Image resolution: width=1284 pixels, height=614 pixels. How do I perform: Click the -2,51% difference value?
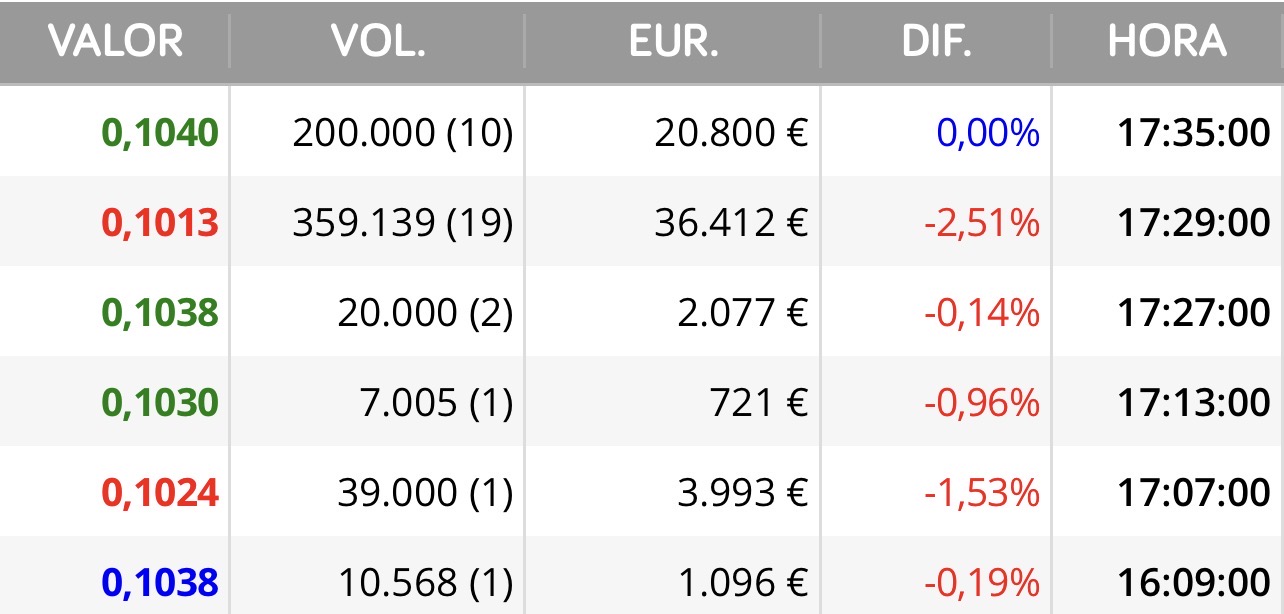981,223
